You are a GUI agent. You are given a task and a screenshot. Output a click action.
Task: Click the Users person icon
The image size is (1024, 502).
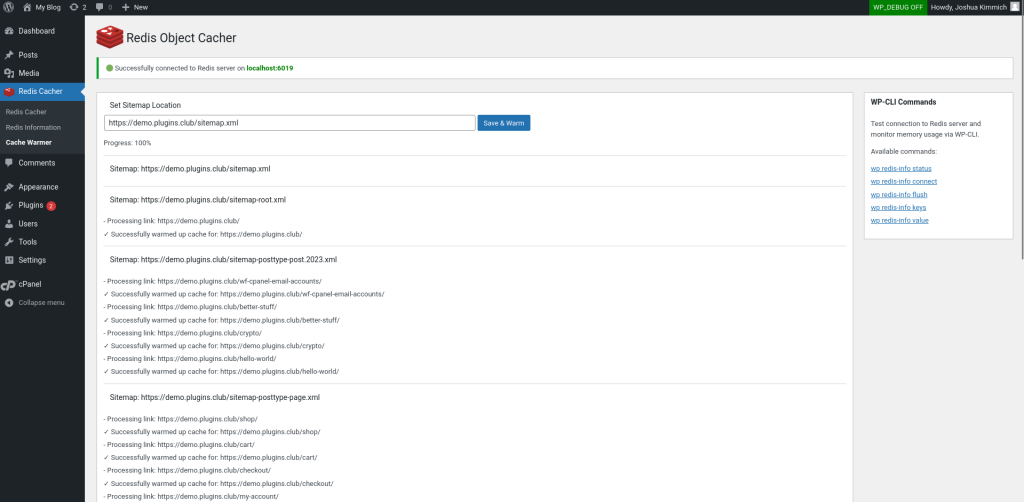coord(9,223)
